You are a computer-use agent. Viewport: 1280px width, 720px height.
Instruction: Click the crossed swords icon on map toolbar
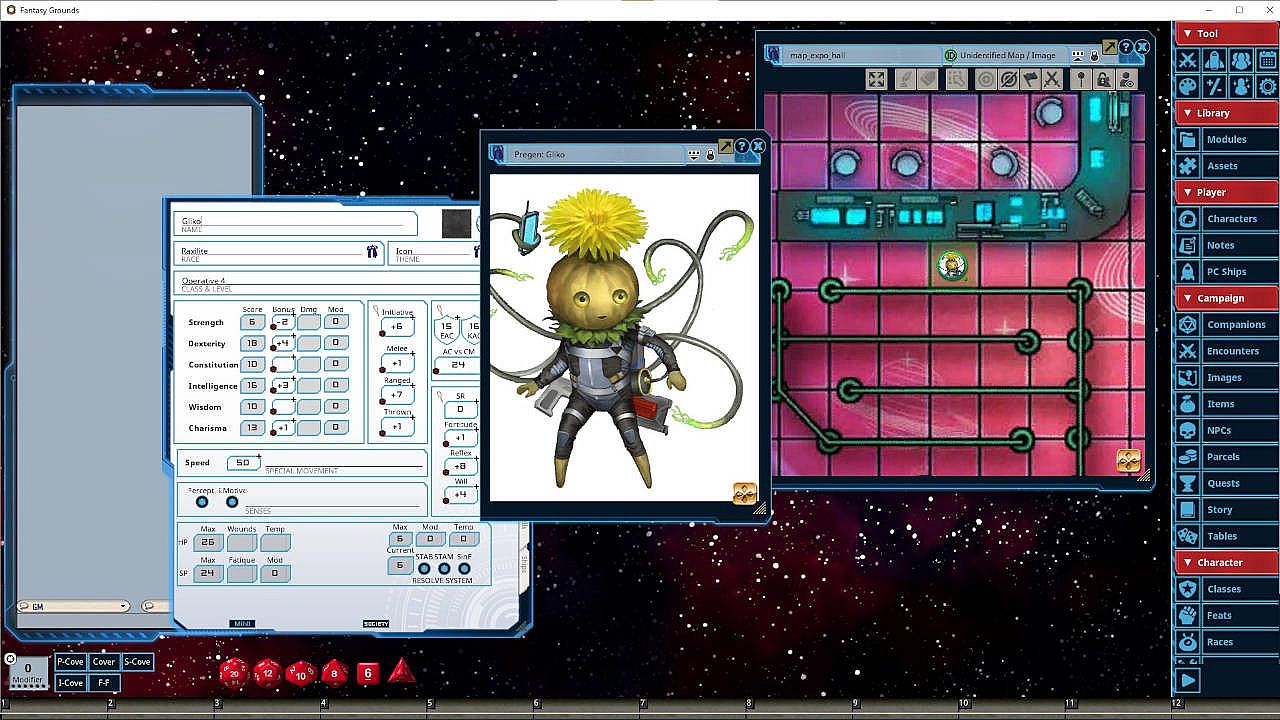click(x=1052, y=80)
